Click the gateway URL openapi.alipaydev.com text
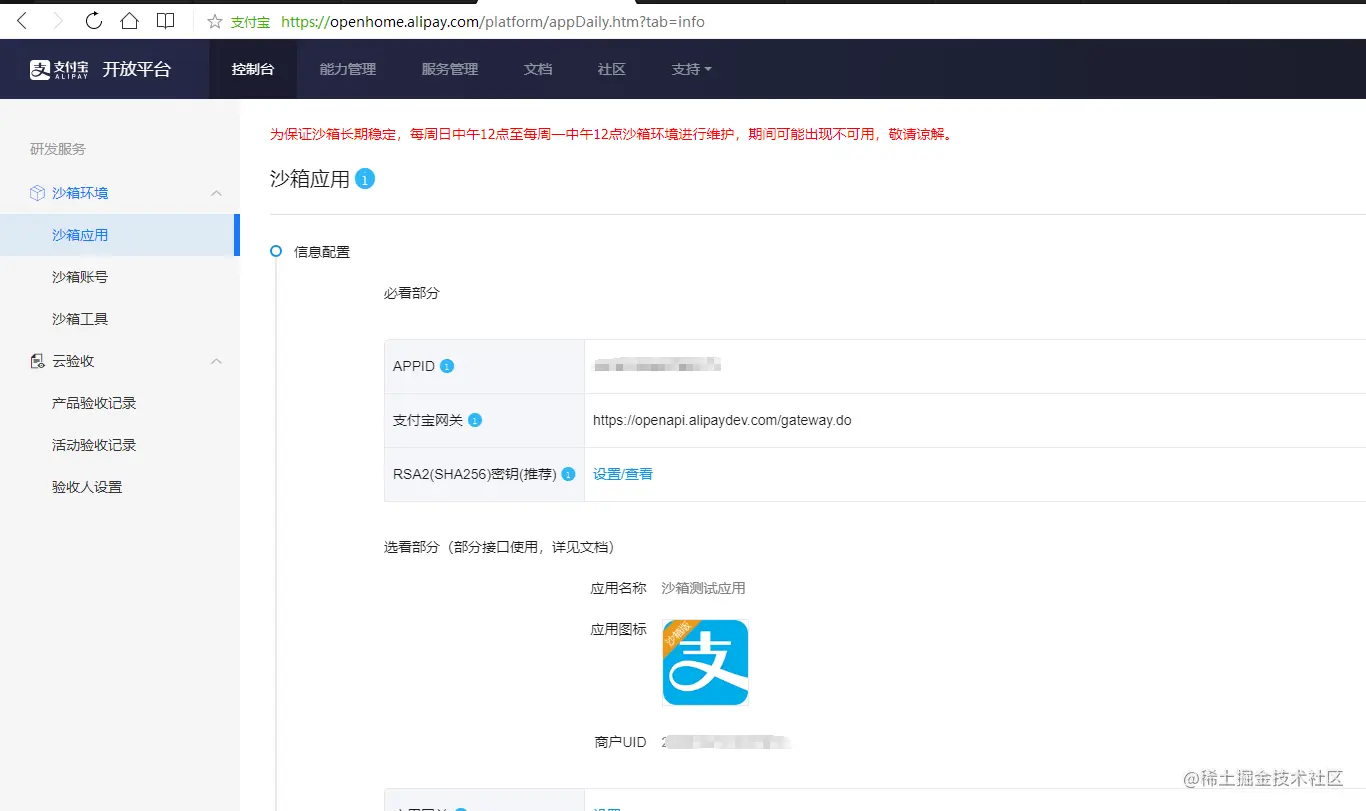 (x=722, y=420)
